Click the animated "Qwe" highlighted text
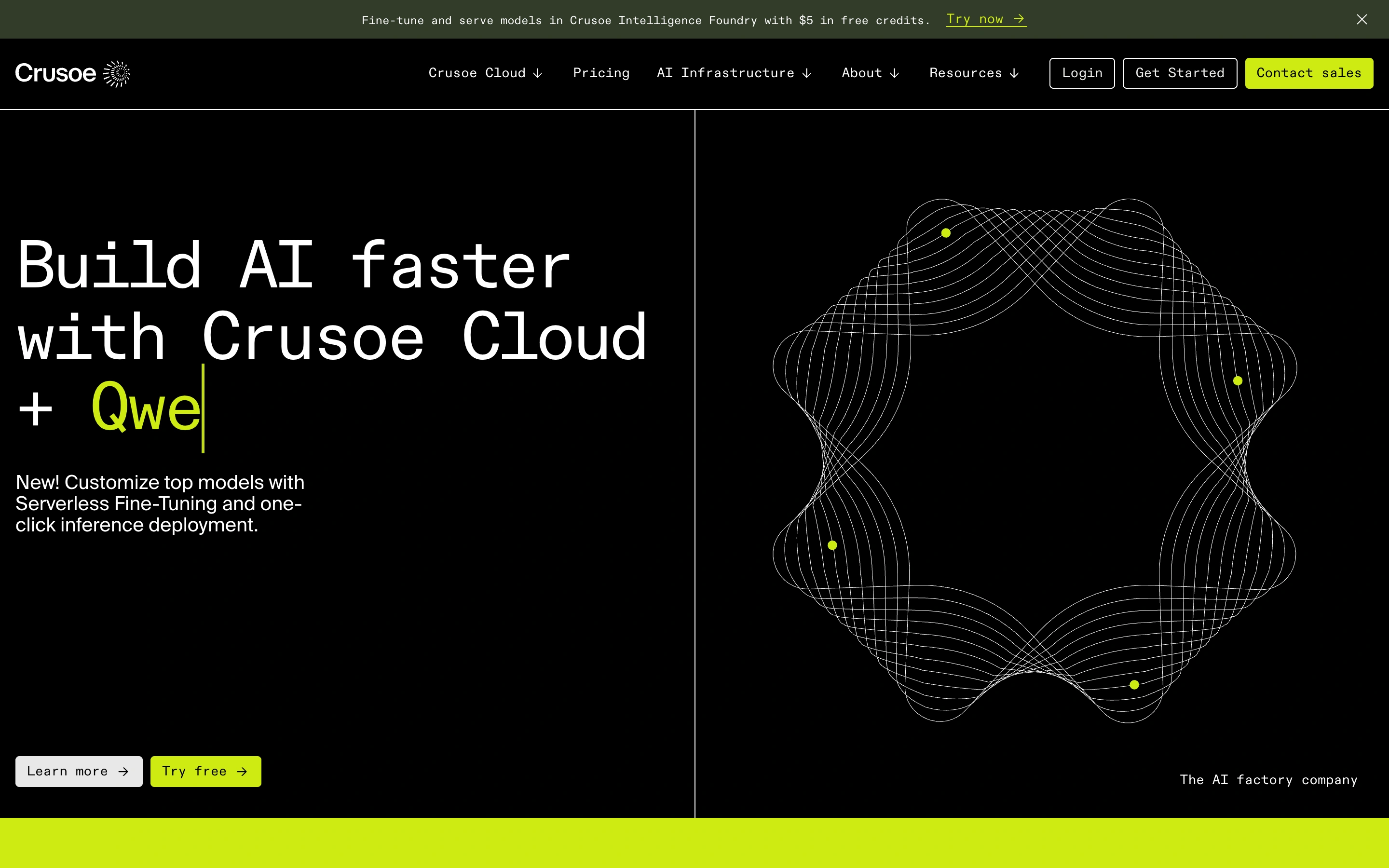Image resolution: width=1389 pixels, height=868 pixels. 146,407
